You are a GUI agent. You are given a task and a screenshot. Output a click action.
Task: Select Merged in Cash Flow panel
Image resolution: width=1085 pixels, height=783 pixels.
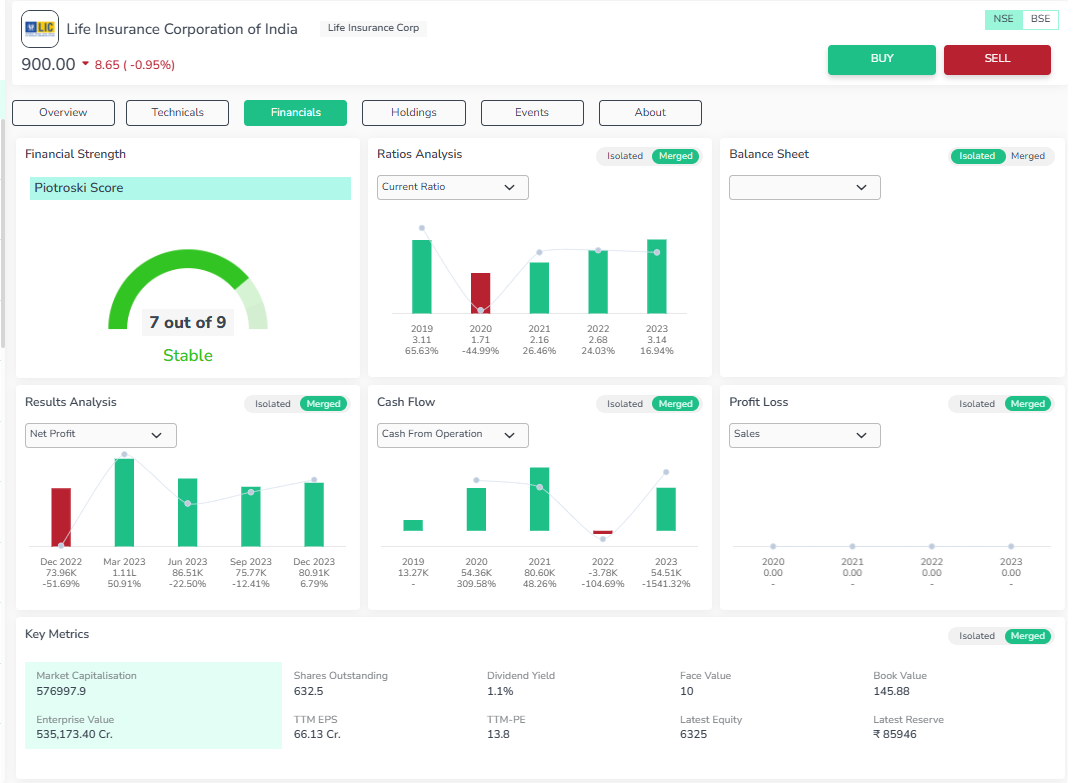pyautogui.click(x=675, y=404)
